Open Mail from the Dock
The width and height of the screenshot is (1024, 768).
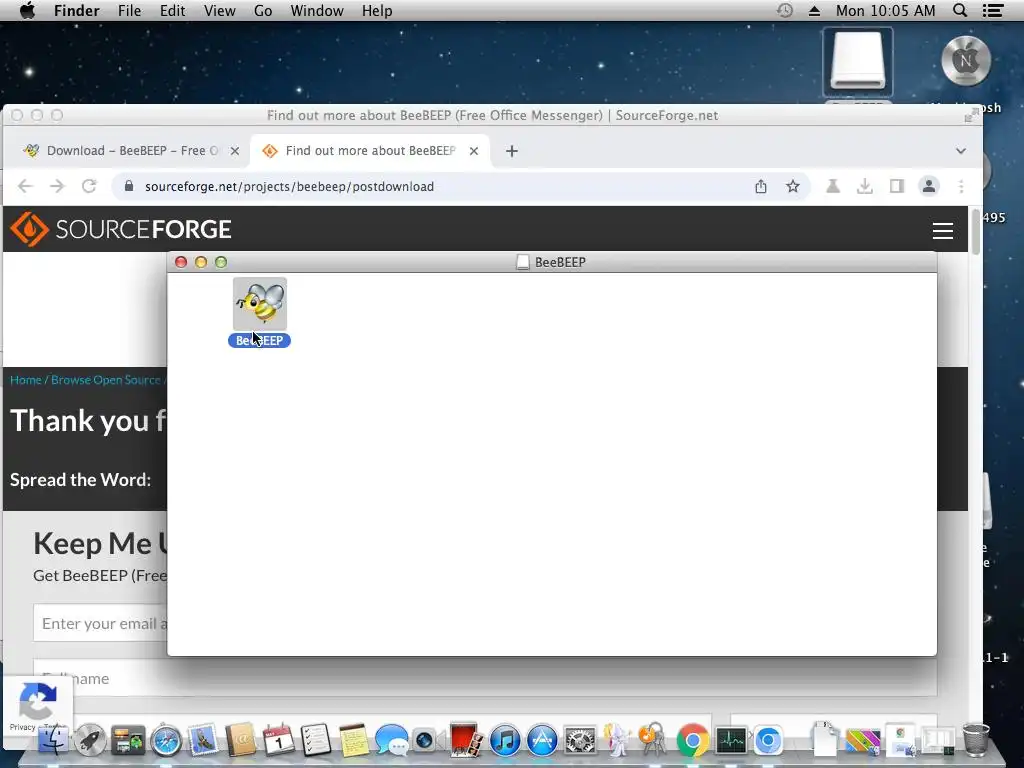coord(203,740)
